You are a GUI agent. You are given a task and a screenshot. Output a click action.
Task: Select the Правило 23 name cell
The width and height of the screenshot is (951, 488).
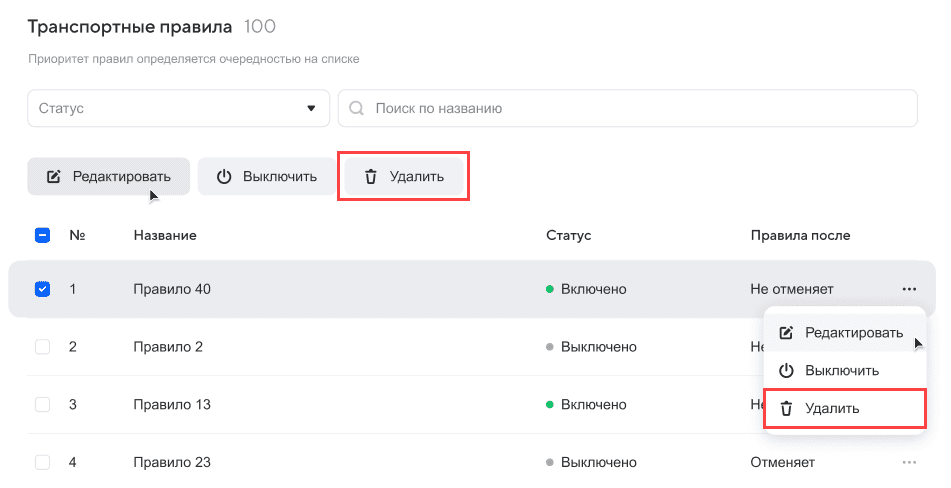tap(172, 462)
